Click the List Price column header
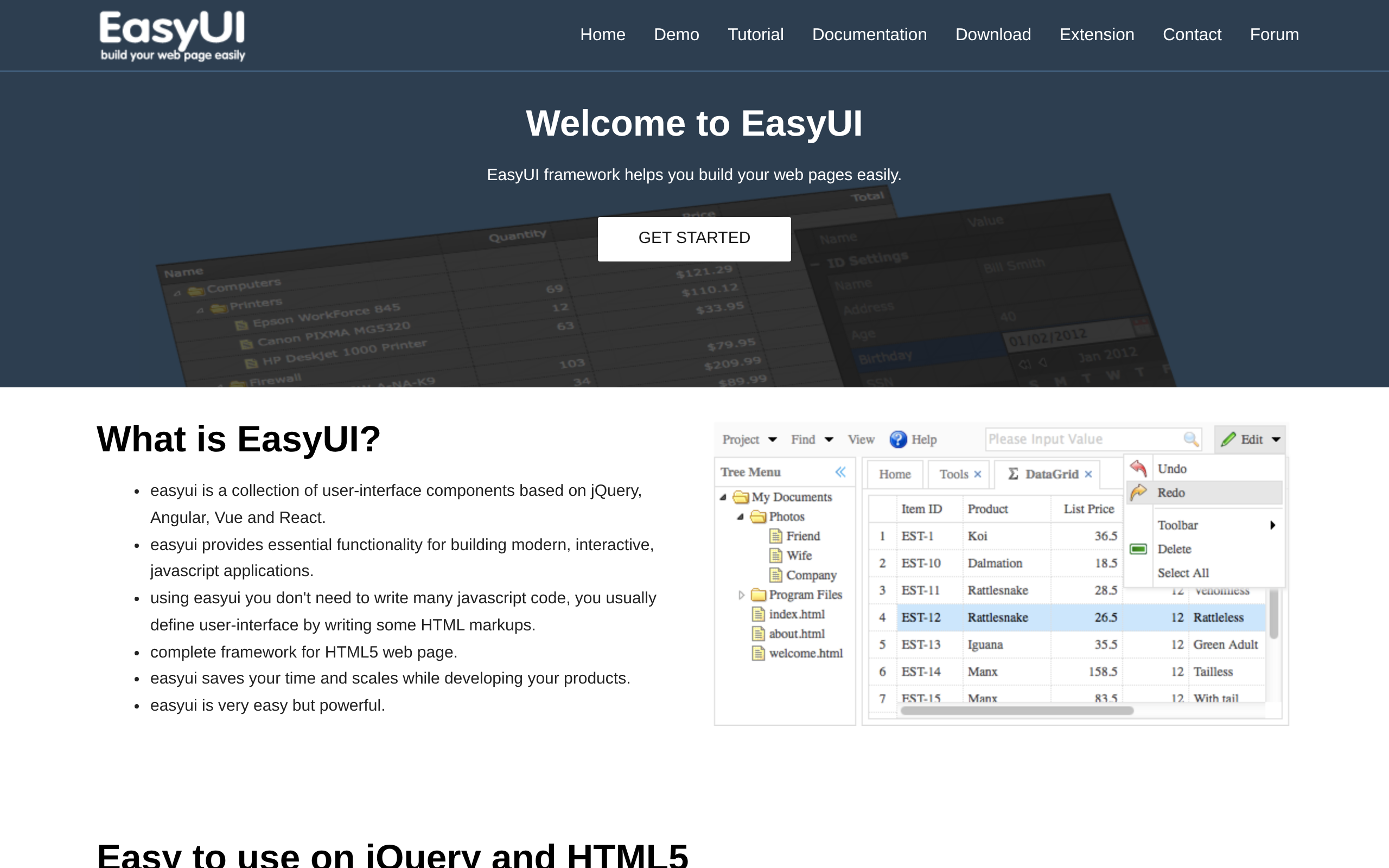 [1087, 509]
